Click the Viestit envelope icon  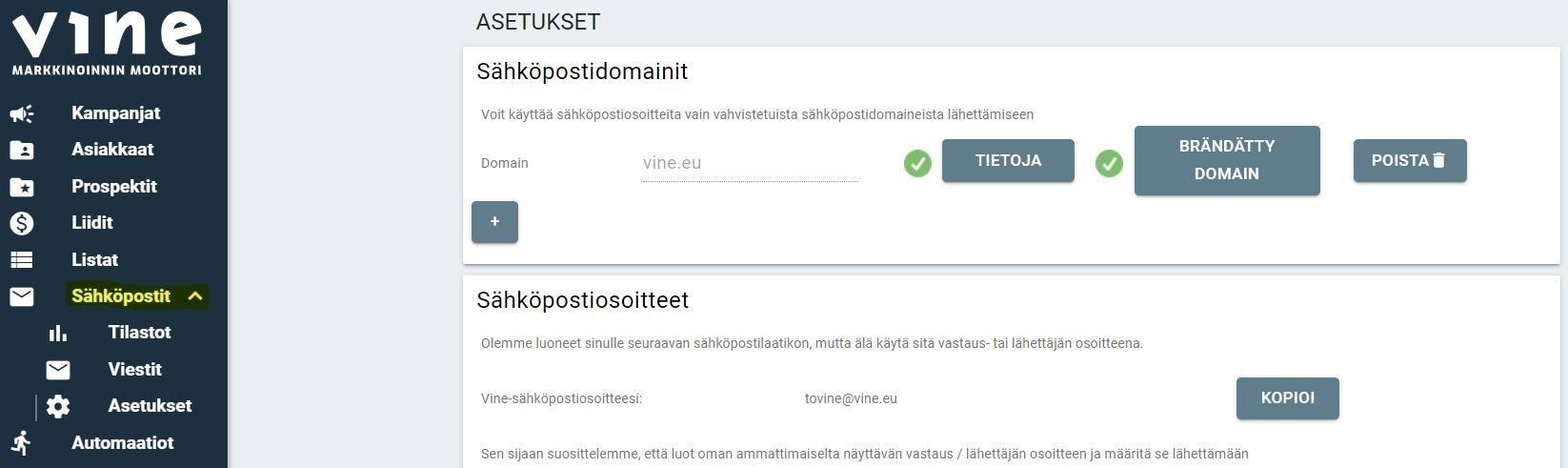tap(58, 370)
